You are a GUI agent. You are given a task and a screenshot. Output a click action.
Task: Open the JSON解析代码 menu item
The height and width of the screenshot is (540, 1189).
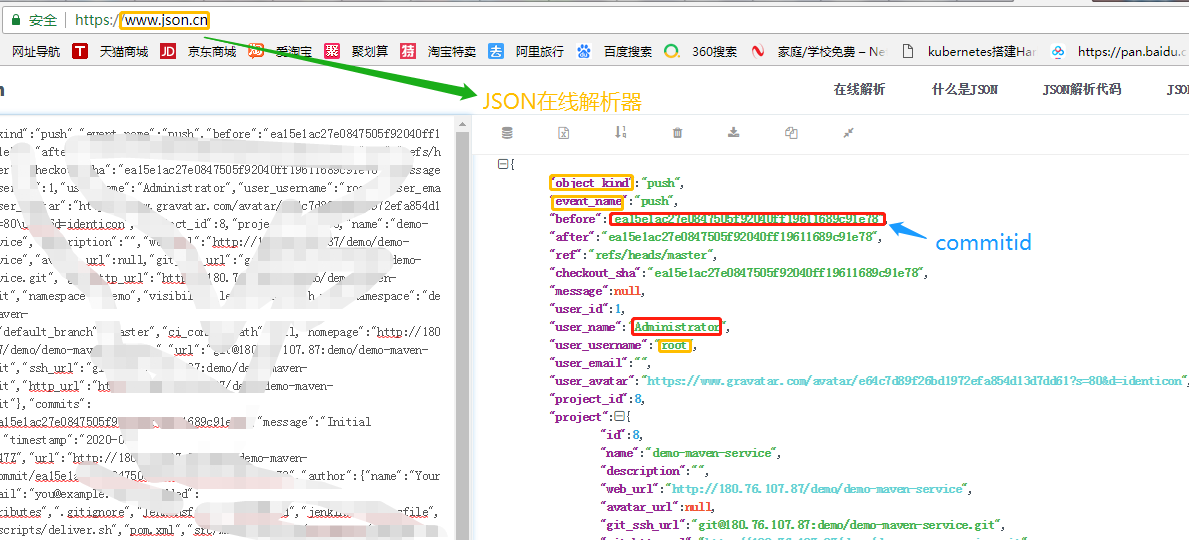(1081, 89)
